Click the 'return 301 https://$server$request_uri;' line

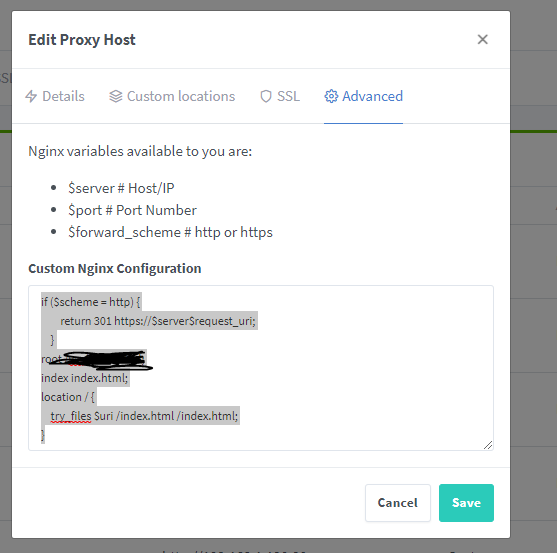pos(158,321)
